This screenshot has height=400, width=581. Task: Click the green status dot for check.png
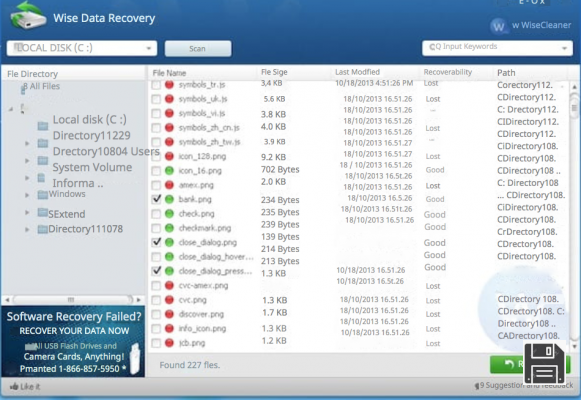coord(169,214)
